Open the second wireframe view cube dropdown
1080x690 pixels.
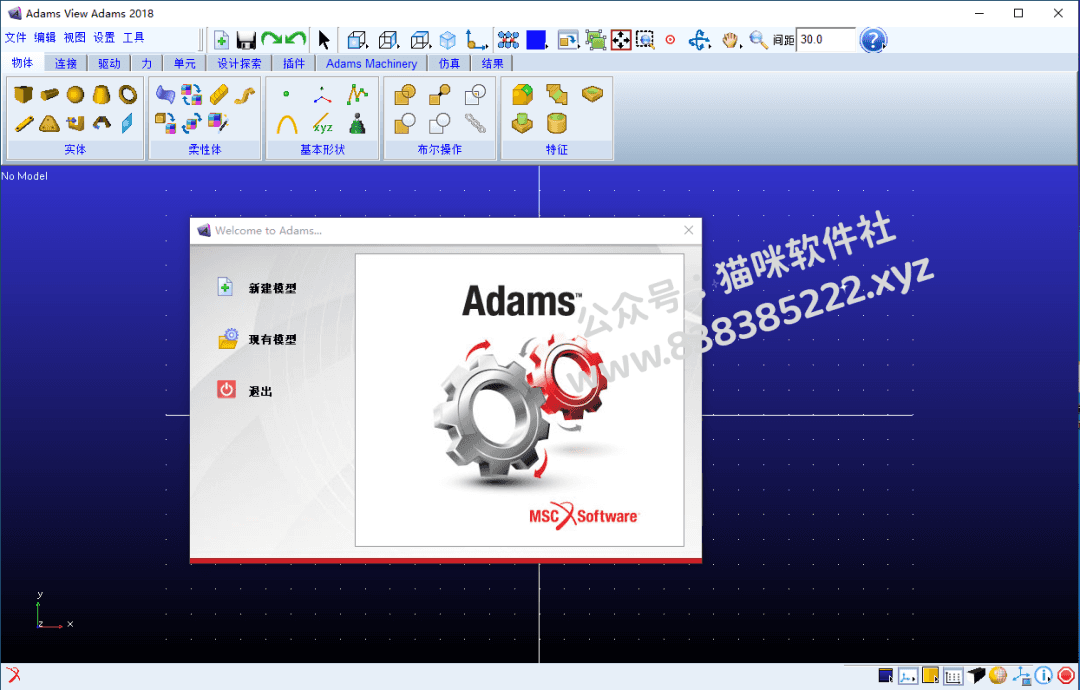point(388,40)
